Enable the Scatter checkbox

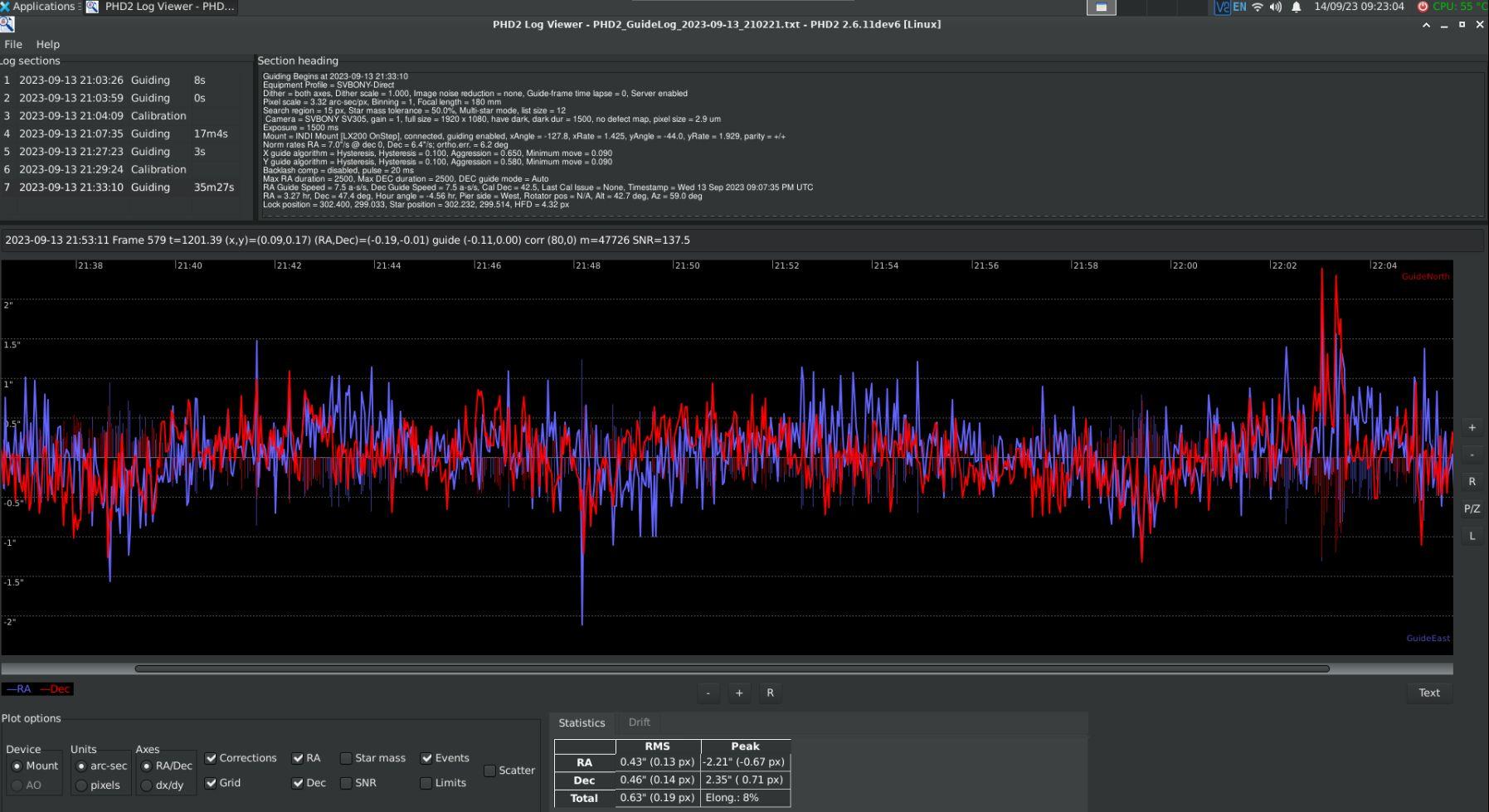click(489, 771)
